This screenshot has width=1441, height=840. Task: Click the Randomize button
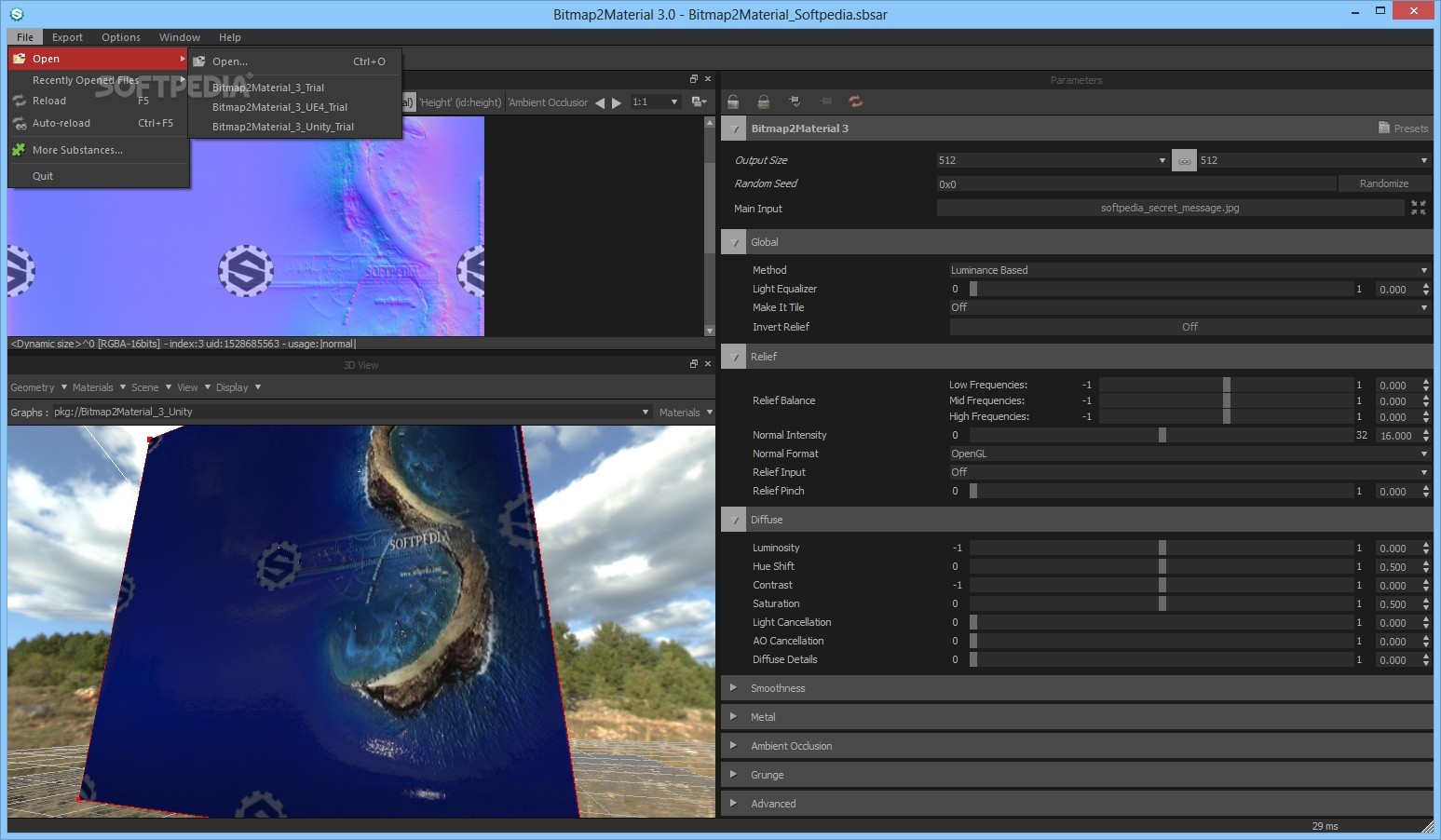pos(1383,183)
